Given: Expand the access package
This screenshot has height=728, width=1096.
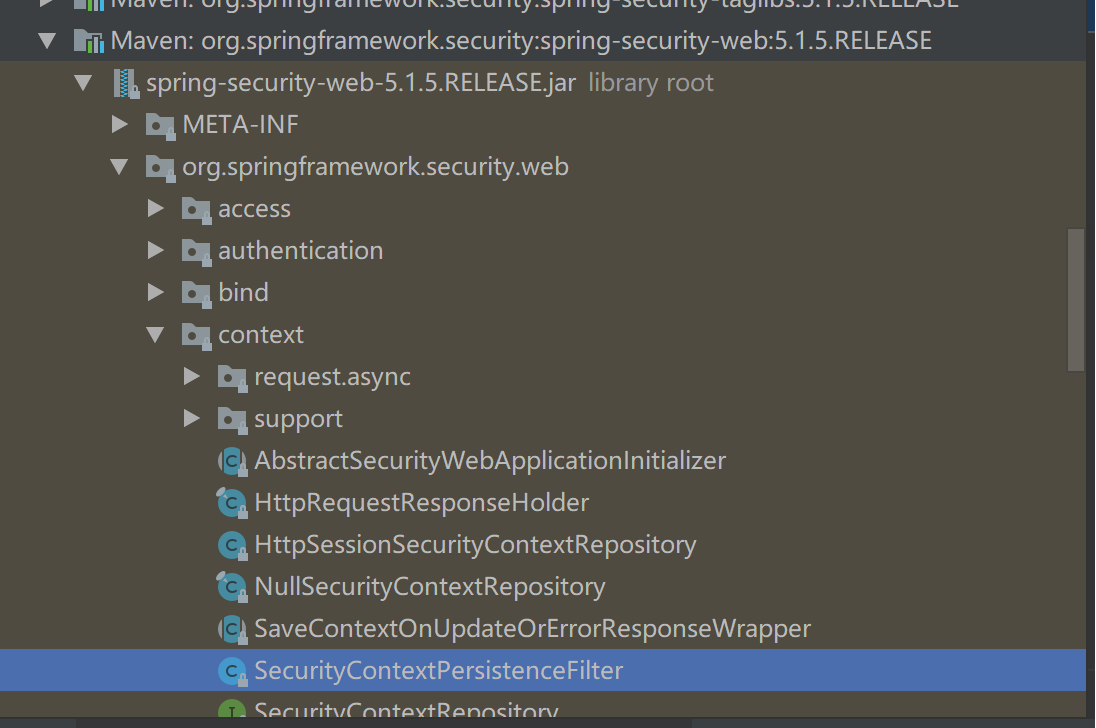Looking at the screenshot, I should point(156,208).
